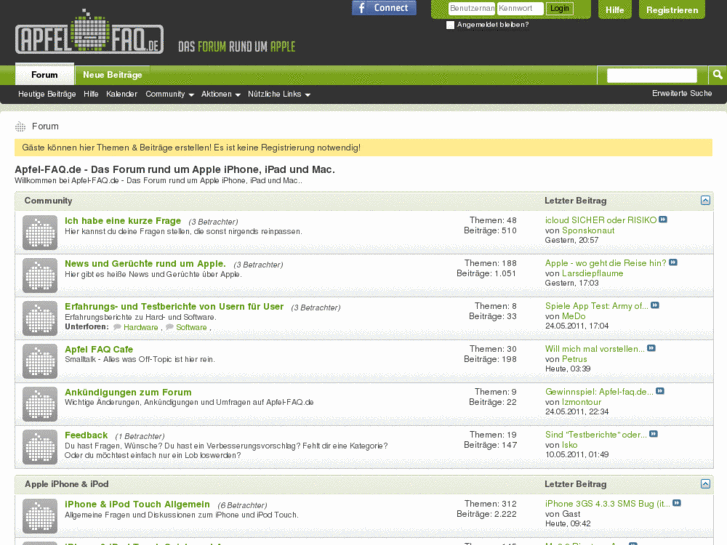
Task: Go to last post icon for Sind Testberichte oder
Action: tap(653, 434)
